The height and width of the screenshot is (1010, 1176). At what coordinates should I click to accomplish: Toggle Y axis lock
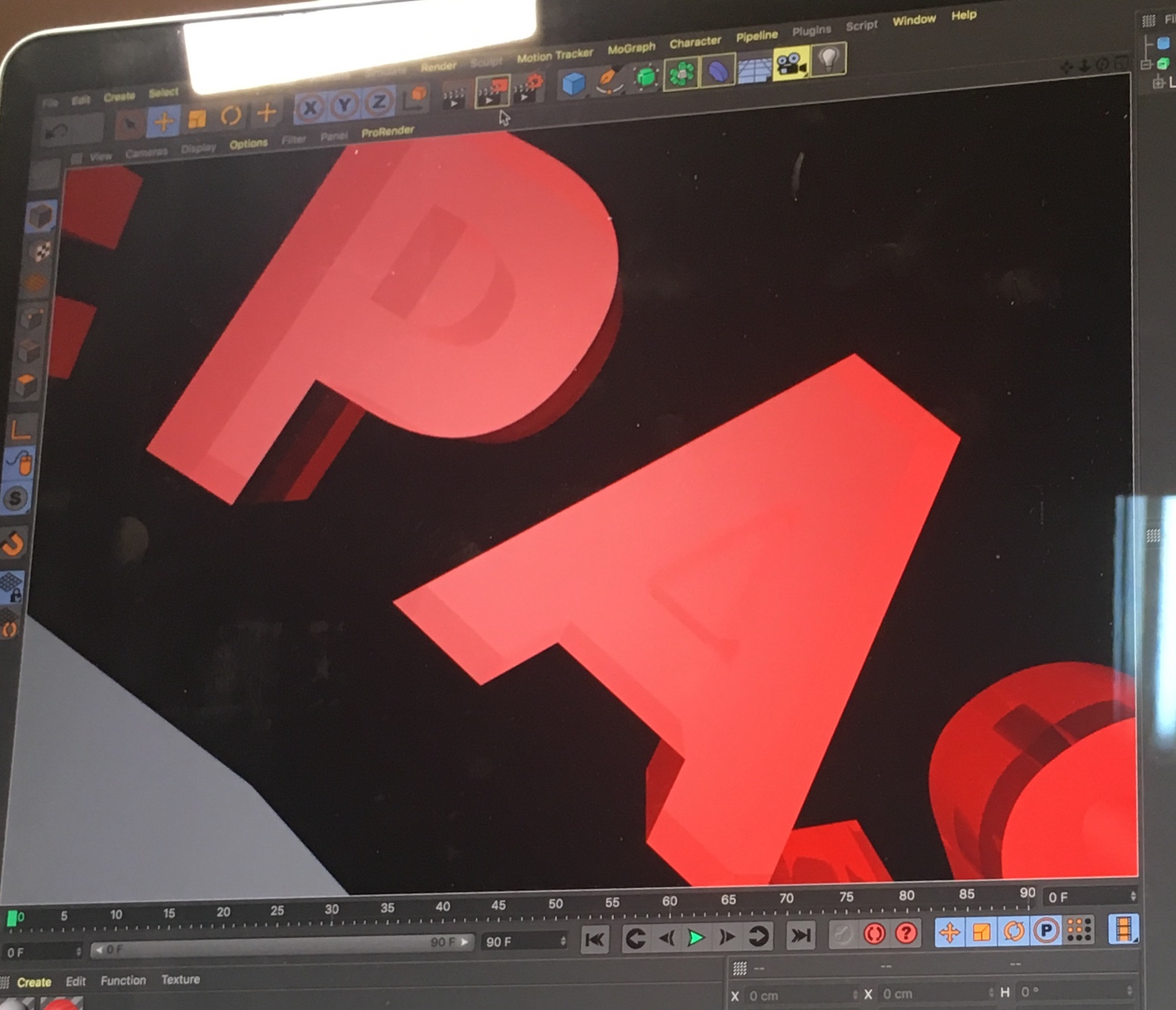pos(344,105)
